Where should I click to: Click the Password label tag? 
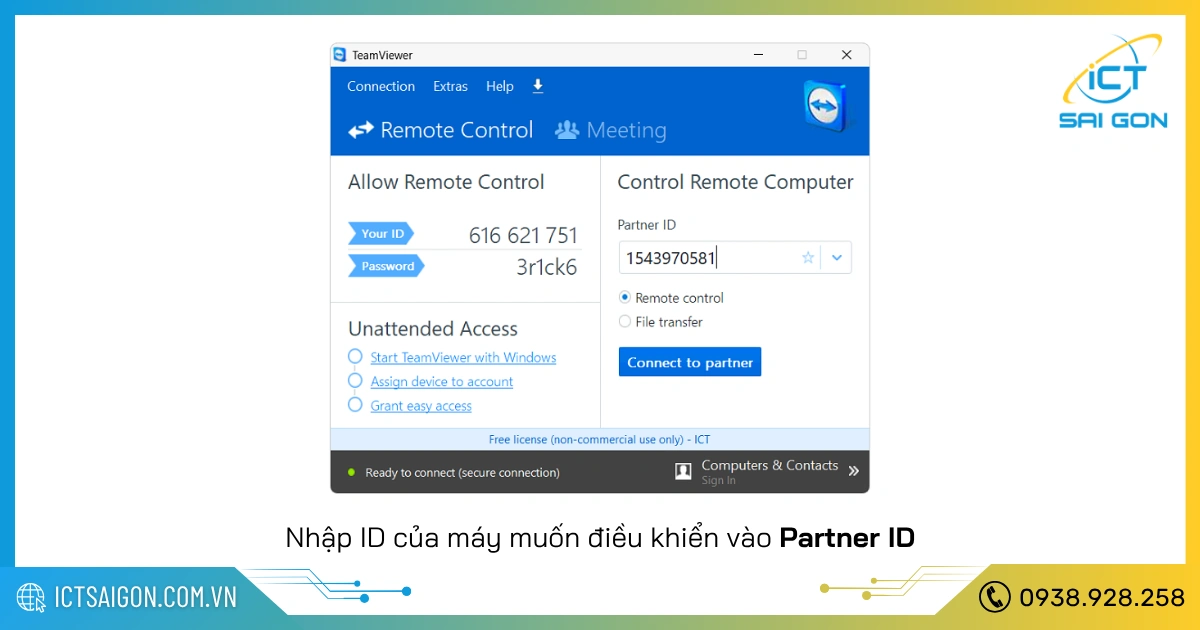point(386,266)
